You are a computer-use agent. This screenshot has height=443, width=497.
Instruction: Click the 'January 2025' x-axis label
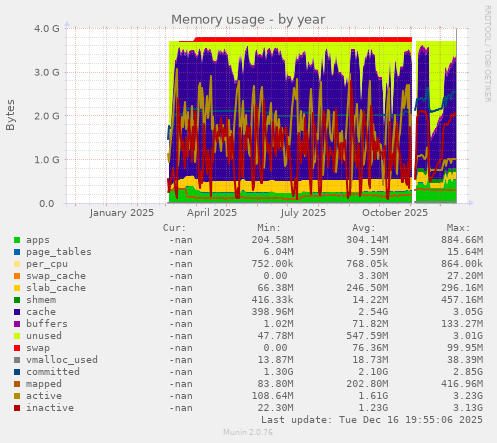(122, 213)
